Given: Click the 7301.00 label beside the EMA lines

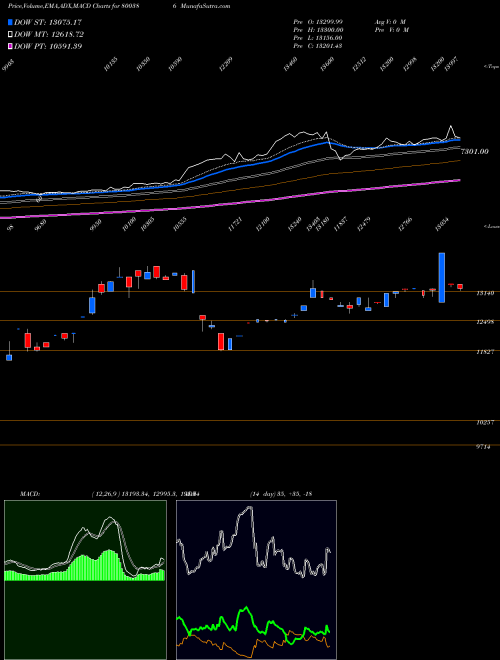Looking at the screenshot, I should click(475, 152).
